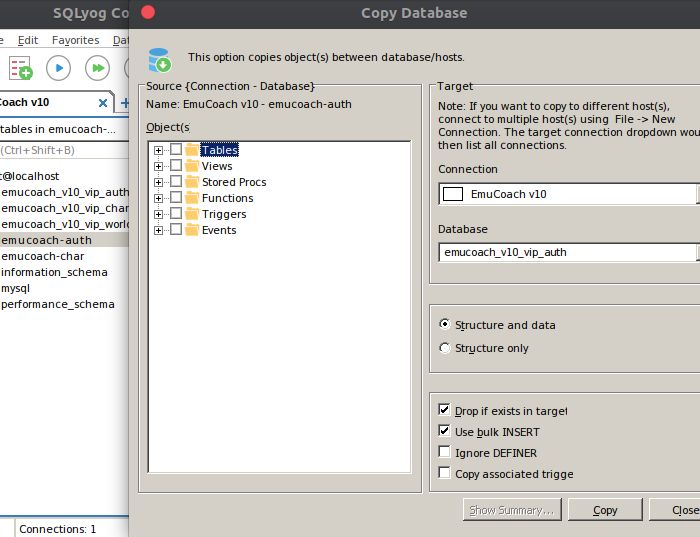Viewport: 700px width, 537px height.
Task: Enable Copy associated triggers checkbox
Action: pyautogui.click(x=444, y=472)
